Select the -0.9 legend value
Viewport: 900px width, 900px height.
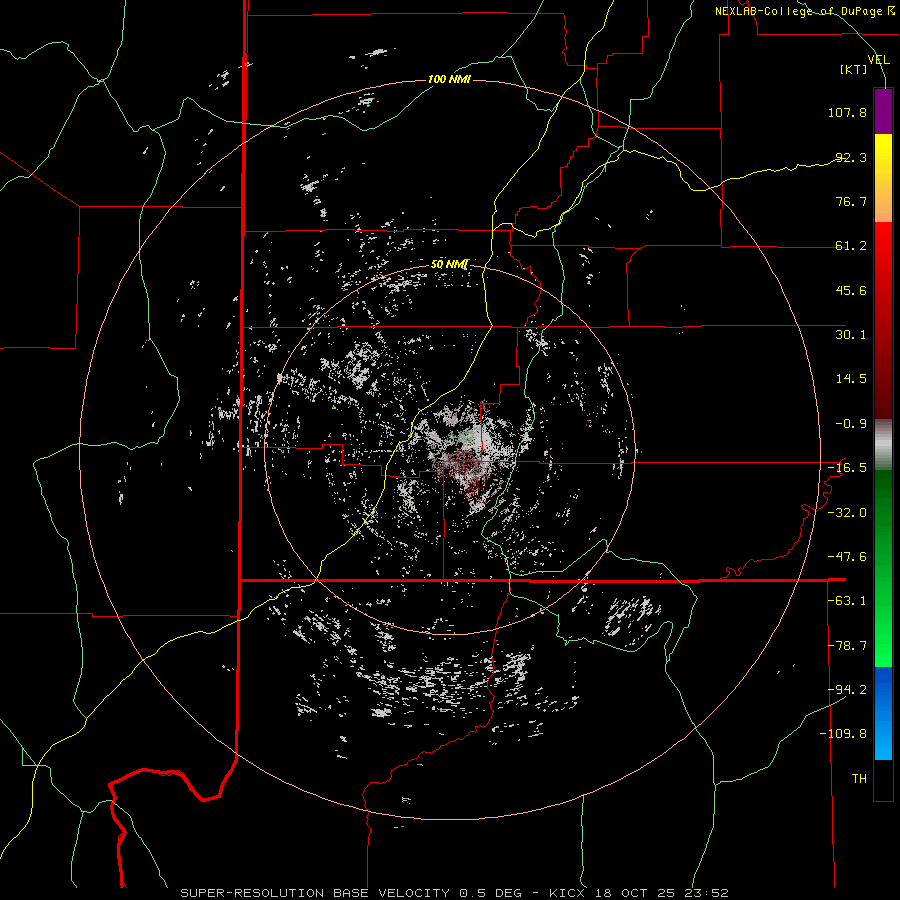pyautogui.click(x=851, y=424)
